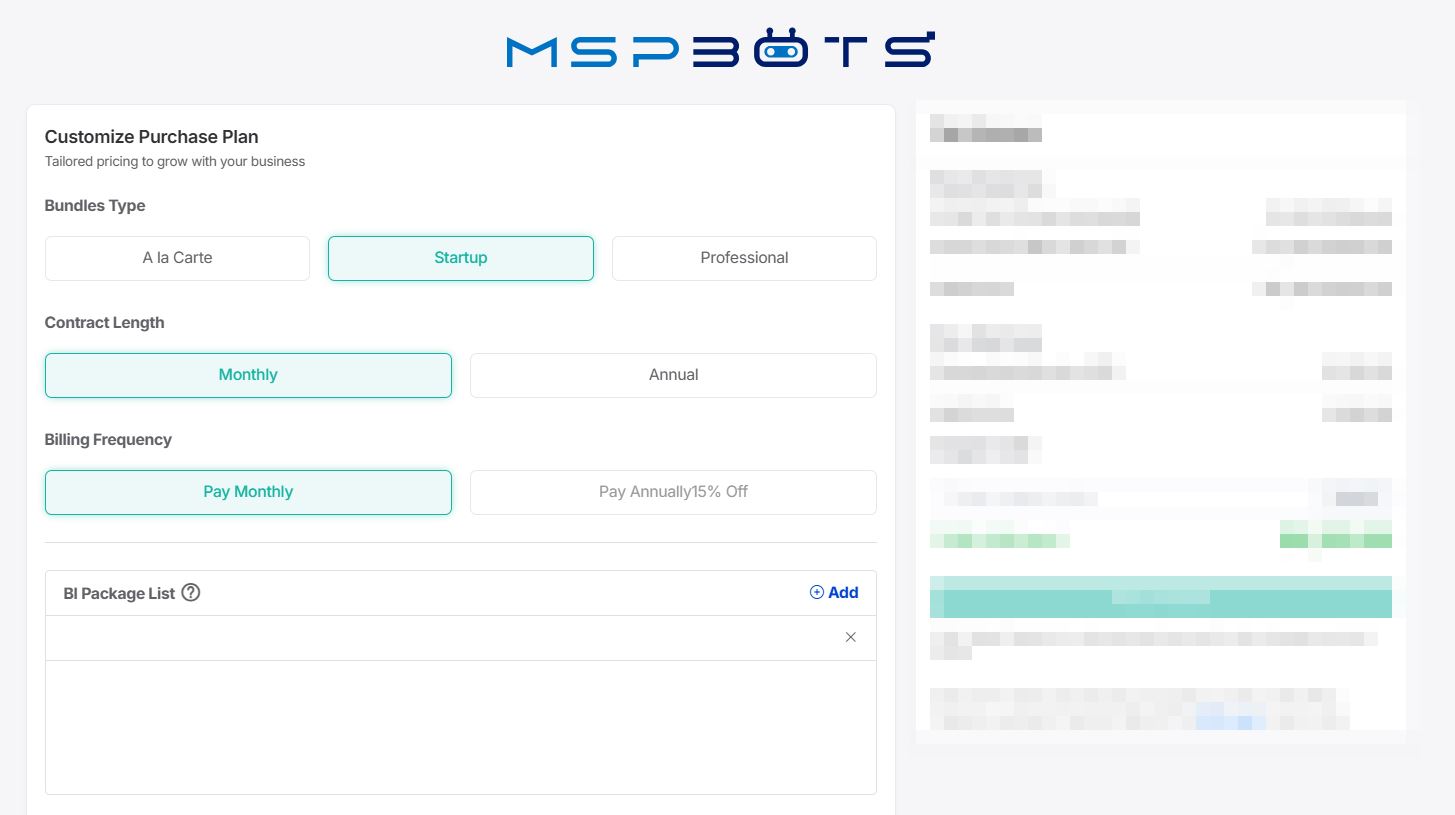The image size is (1455, 815).
Task: Click the teal blurred checkout button
Action: click(x=1161, y=597)
